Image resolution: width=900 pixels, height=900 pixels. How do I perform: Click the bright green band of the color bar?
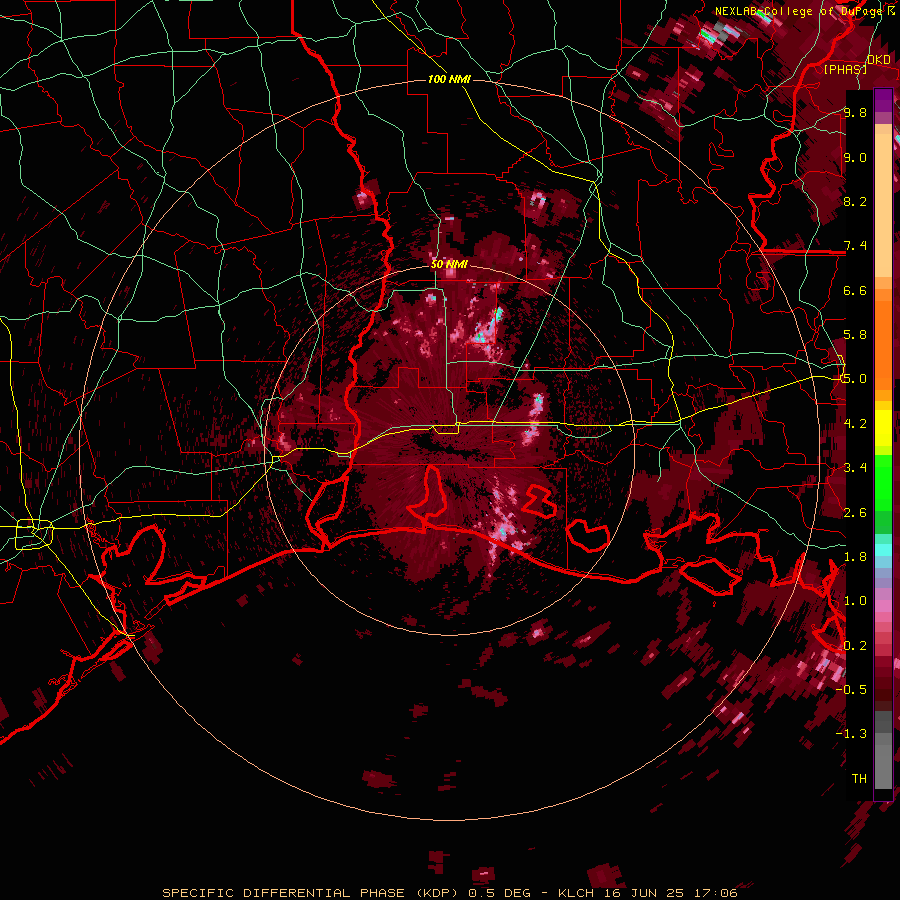coord(883,481)
